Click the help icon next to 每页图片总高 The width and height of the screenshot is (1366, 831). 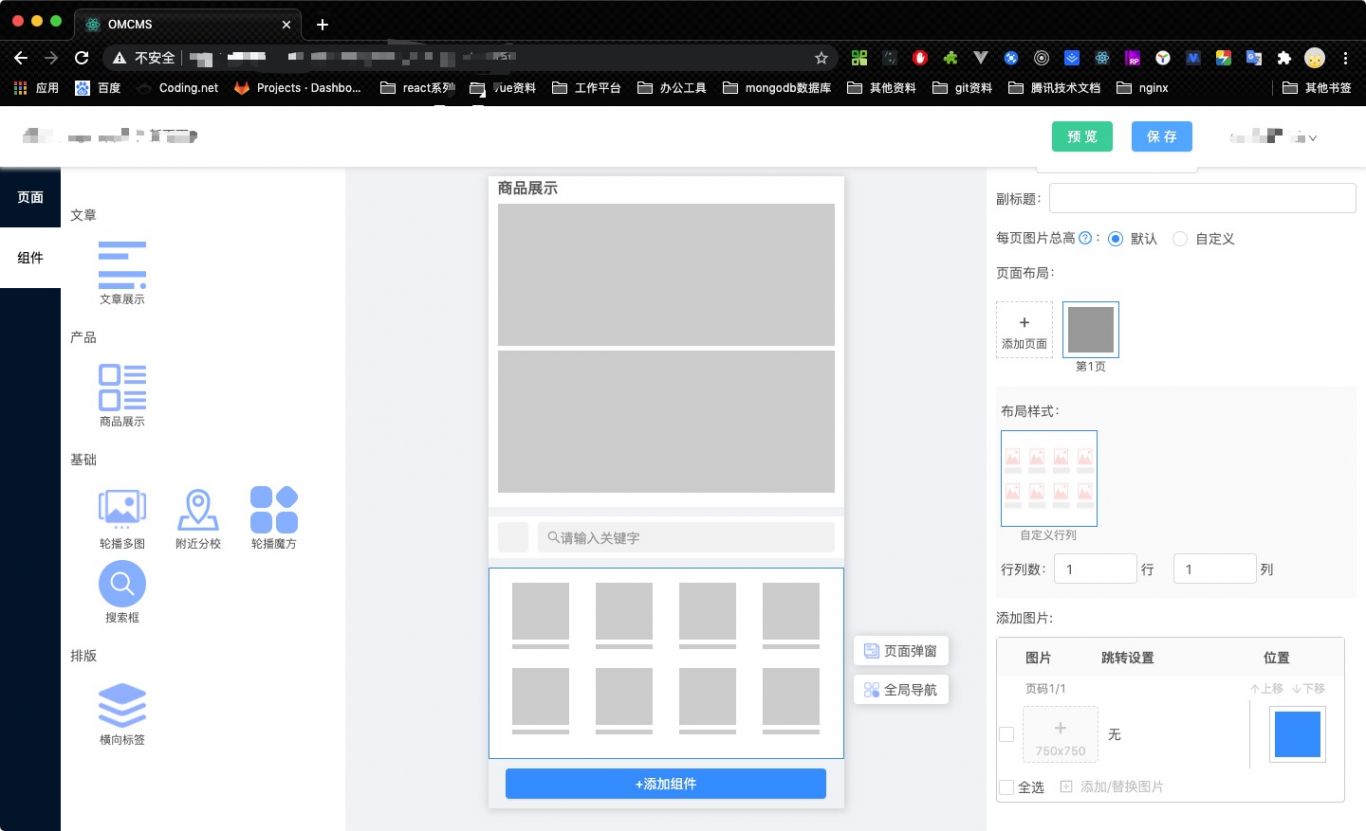[x=1085, y=238]
